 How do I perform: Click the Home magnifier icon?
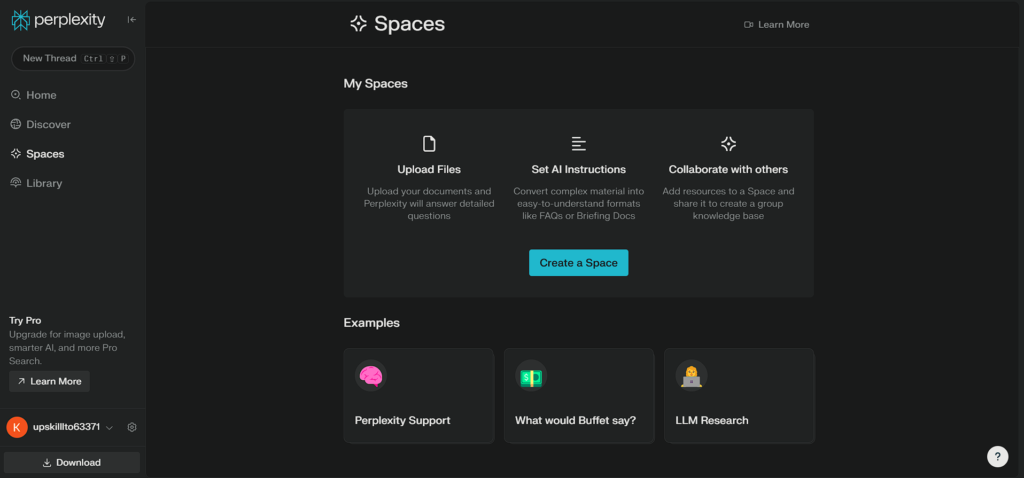pyautogui.click(x=16, y=95)
